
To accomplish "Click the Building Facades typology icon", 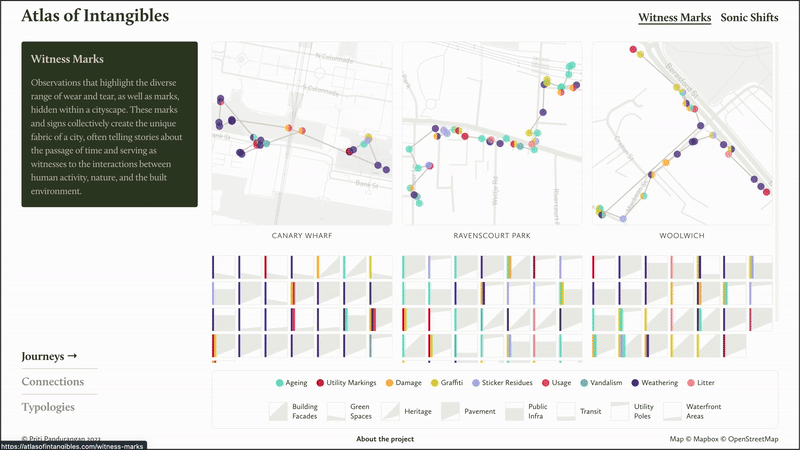I will click(x=278, y=411).
